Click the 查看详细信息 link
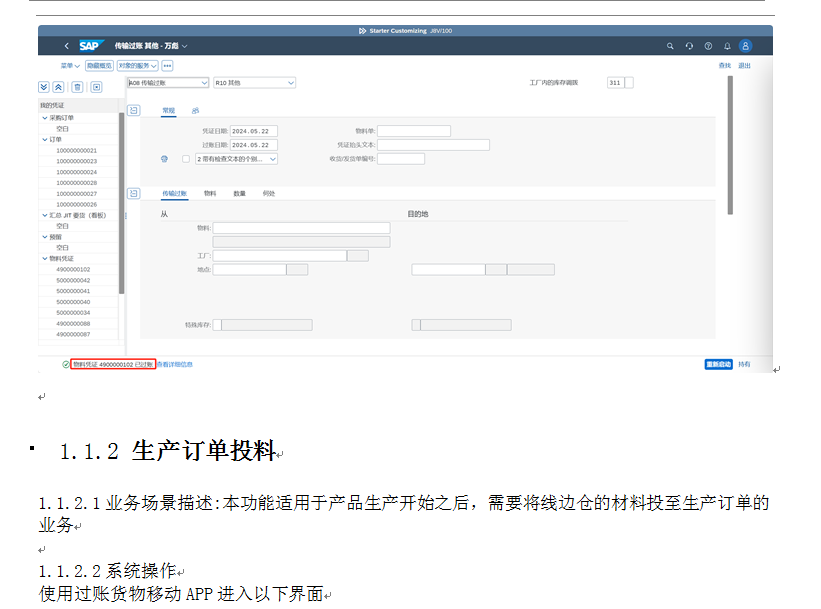 click(x=175, y=364)
